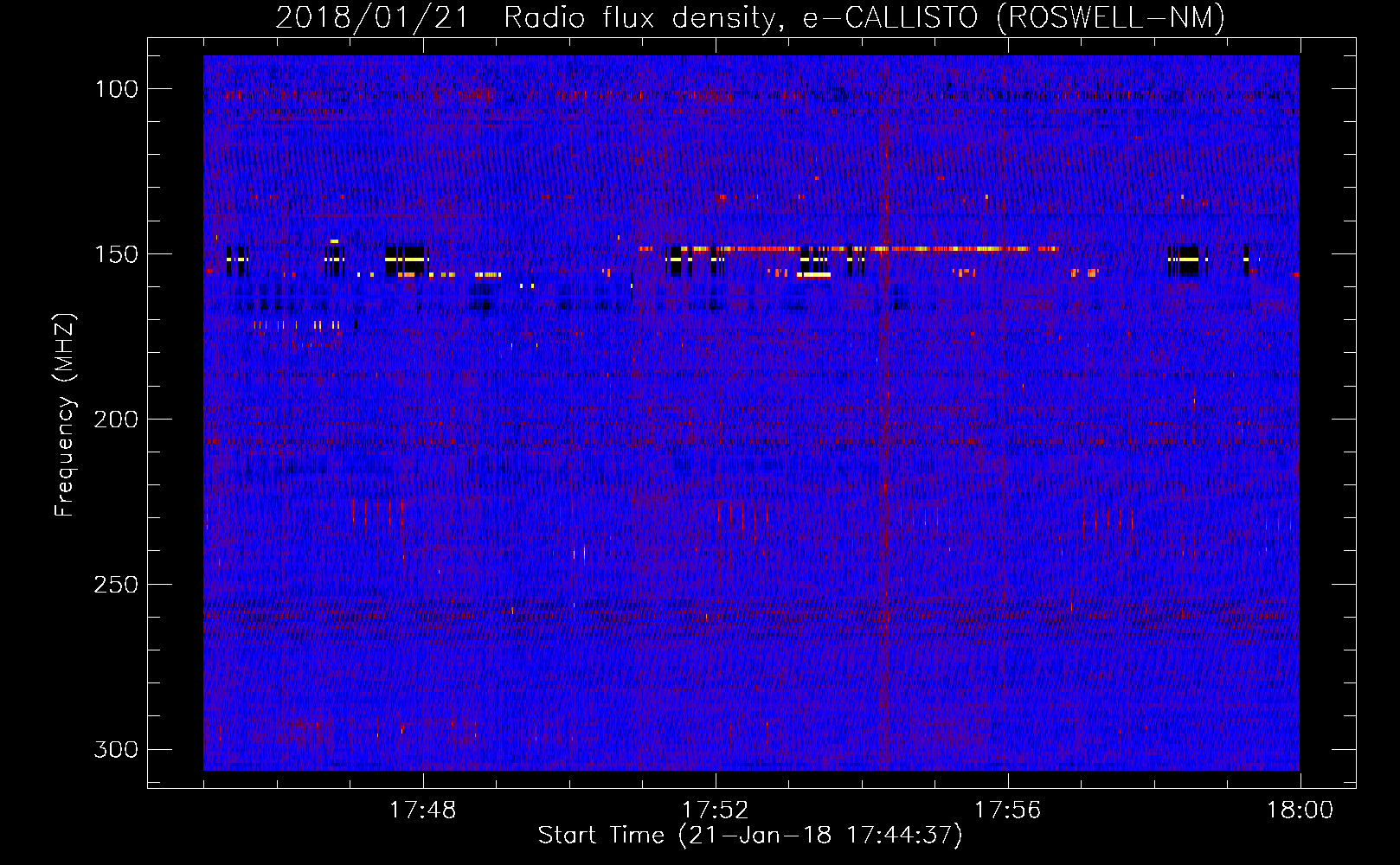Image resolution: width=1400 pixels, height=865 pixels.
Task: Click the 17:48 time tick label
Action: point(422,811)
